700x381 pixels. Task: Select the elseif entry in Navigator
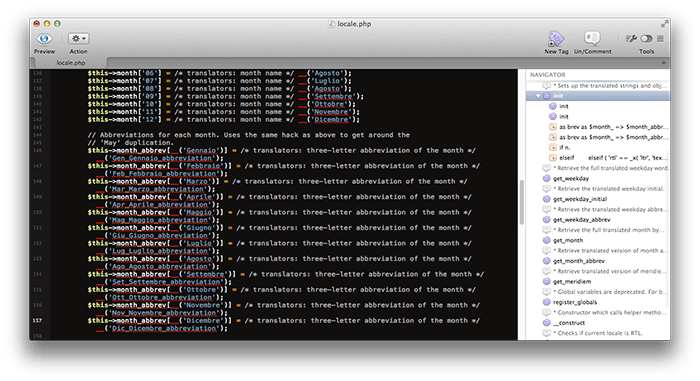[x=567, y=158]
